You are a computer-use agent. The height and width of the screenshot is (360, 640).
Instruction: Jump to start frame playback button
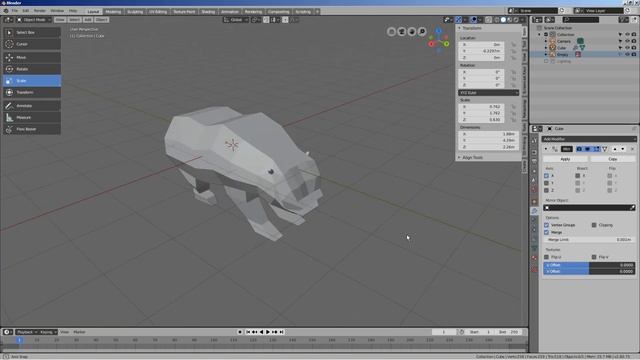click(248, 332)
